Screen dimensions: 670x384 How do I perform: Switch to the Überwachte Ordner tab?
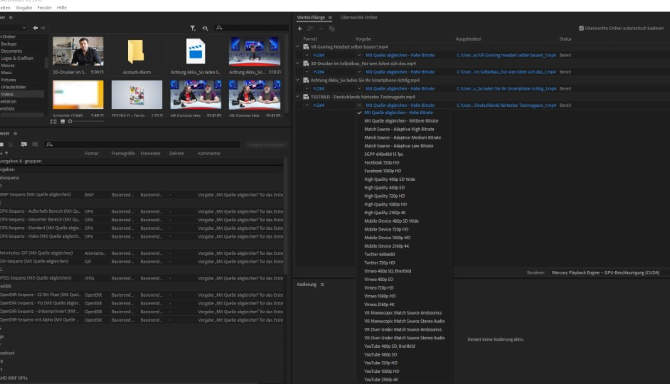[359, 18]
